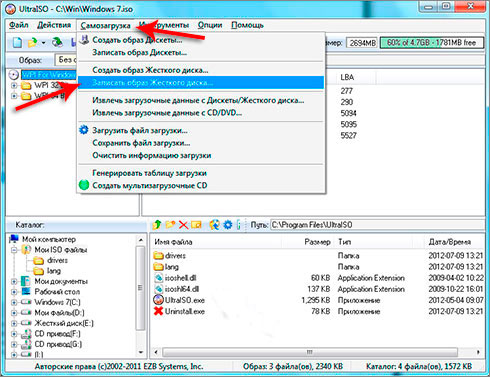This screenshot has height=377, width=490.
Task: Click the Open CD/DVD disc toolbar icon
Action: (x=57, y=42)
